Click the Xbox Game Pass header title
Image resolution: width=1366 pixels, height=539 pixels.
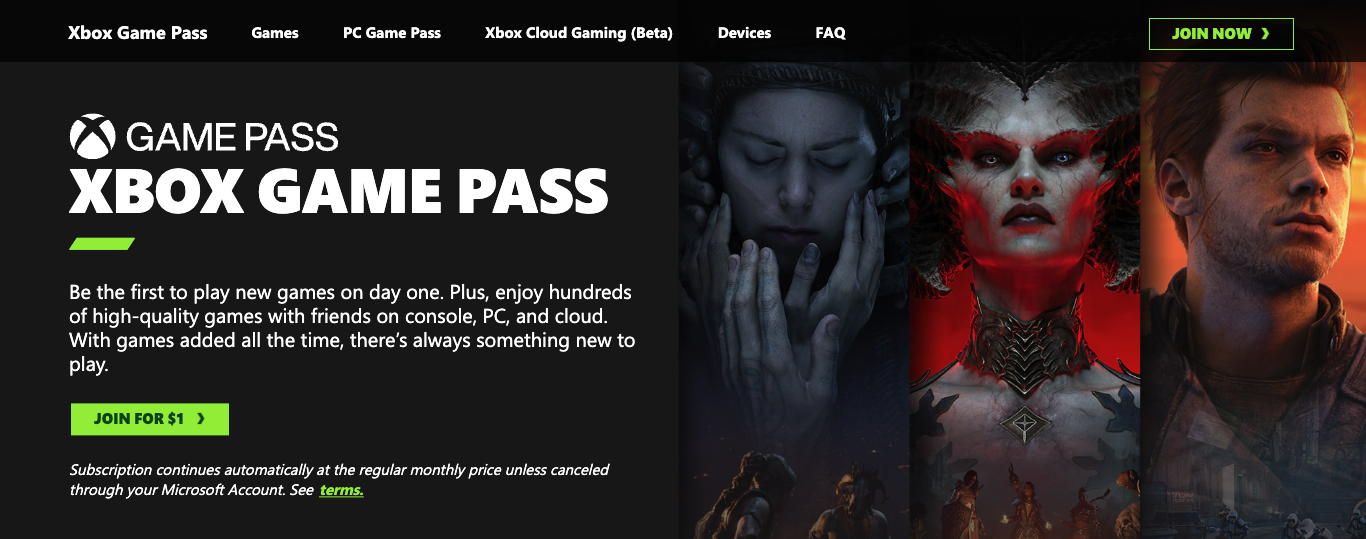tap(138, 33)
